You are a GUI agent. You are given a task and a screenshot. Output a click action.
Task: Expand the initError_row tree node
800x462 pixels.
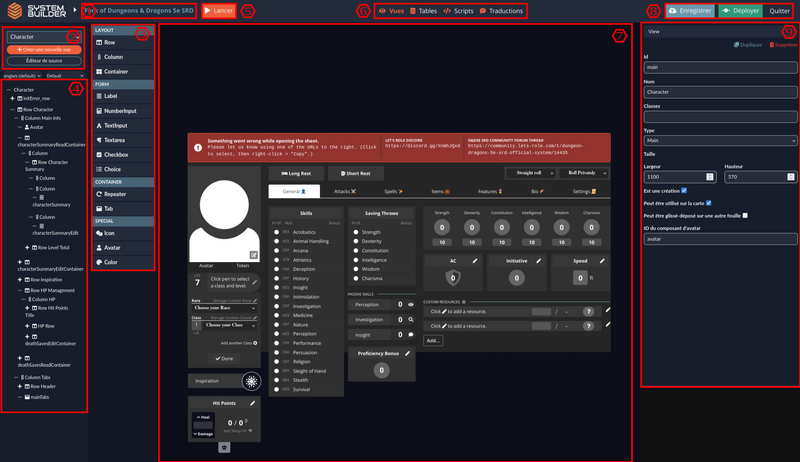pos(12,98)
